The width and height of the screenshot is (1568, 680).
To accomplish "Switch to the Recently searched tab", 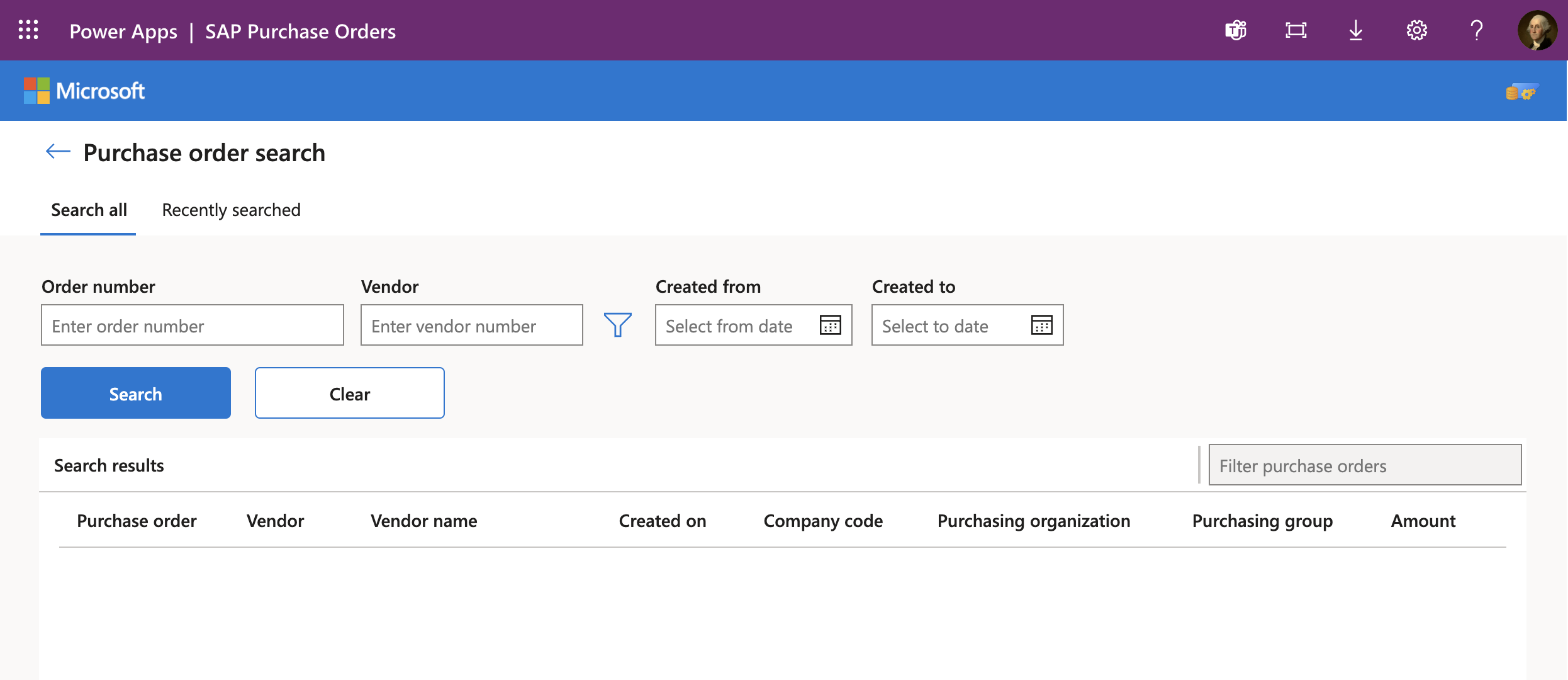I will [231, 209].
